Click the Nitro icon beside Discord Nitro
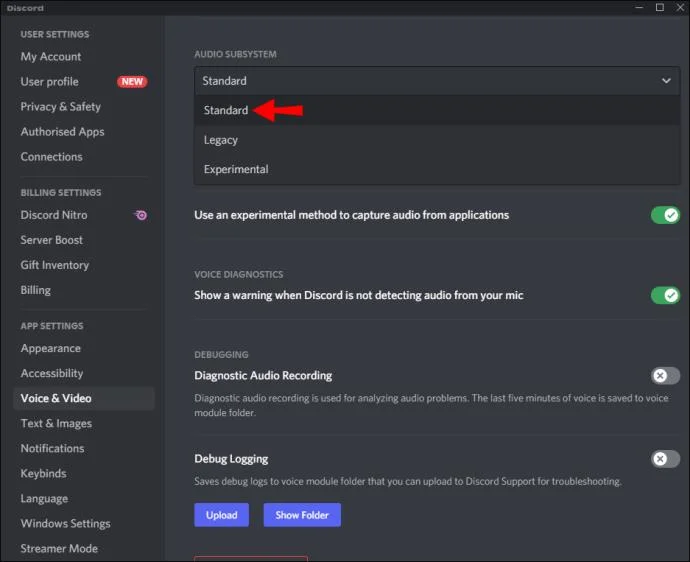690x562 pixels. pyautogui.click(x=141, y=215)
